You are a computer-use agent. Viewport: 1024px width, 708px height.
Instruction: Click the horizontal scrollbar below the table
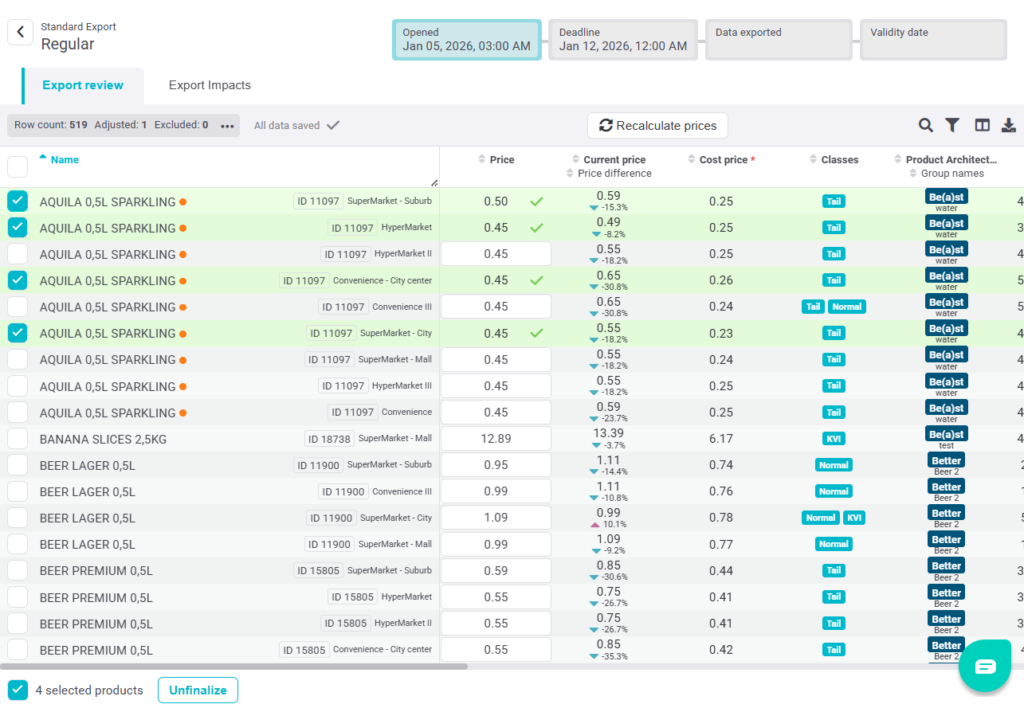[234, 666]
